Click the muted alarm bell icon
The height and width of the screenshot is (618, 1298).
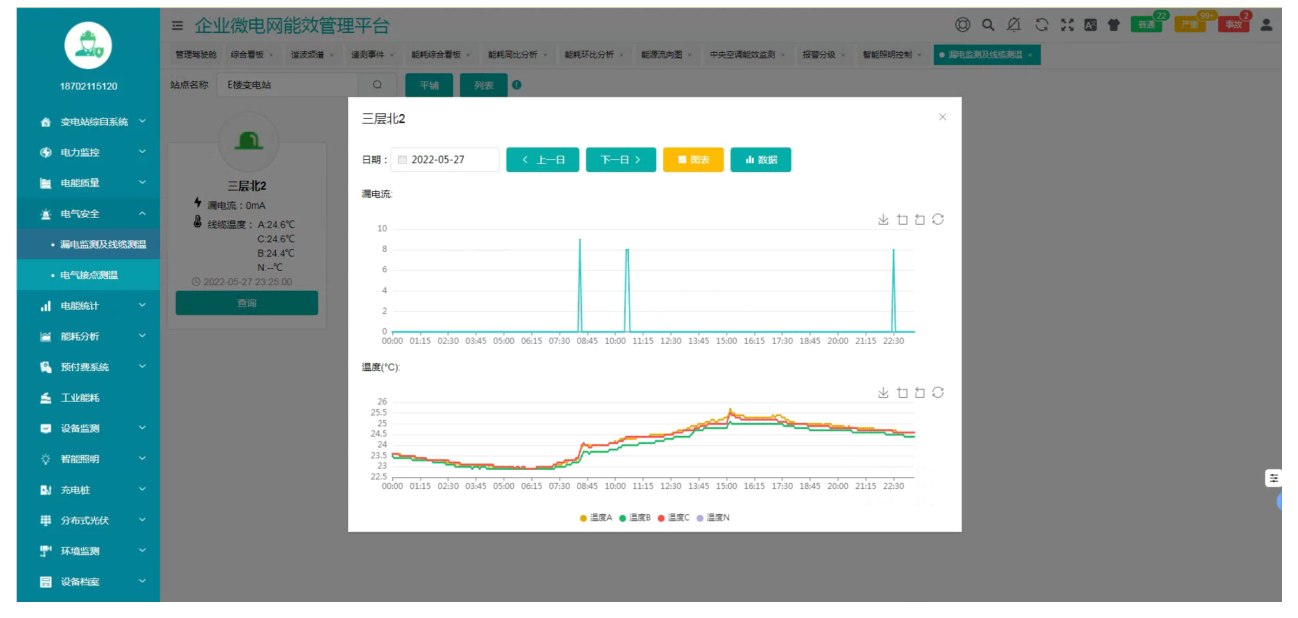(x=1014, y=25)
